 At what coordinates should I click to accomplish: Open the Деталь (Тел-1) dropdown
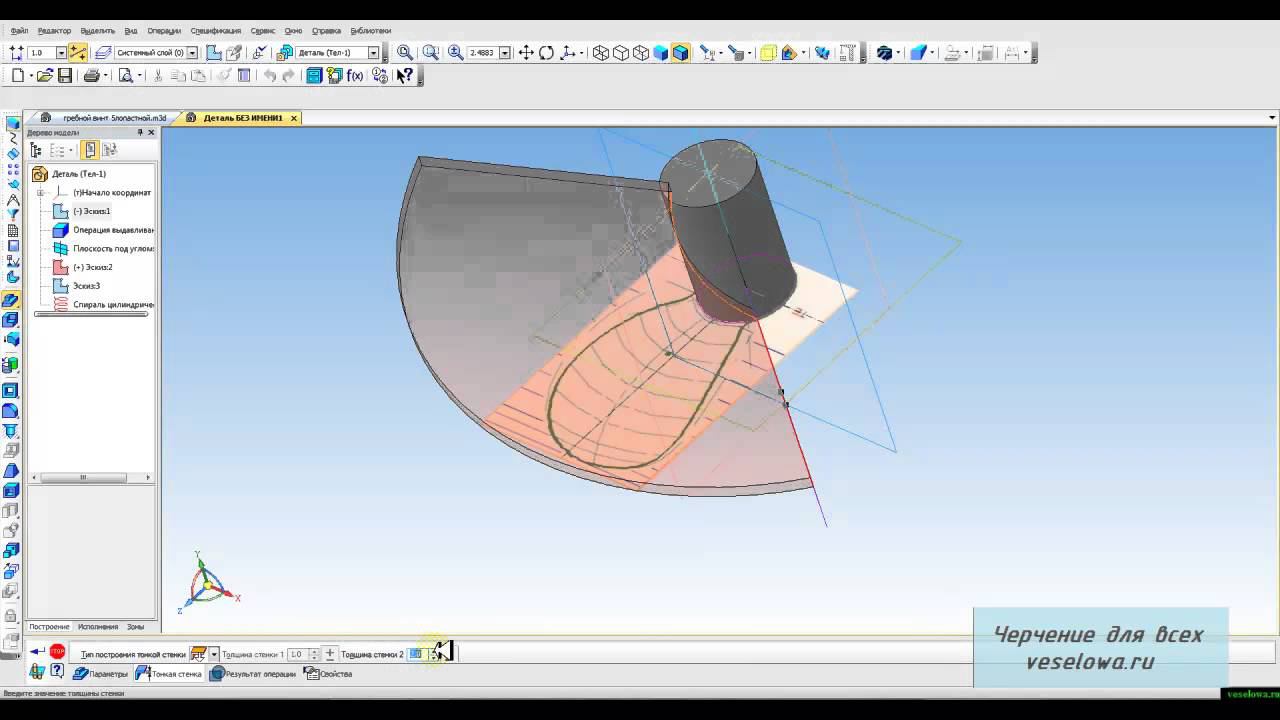pyautogui.click(x=374, y=53)
